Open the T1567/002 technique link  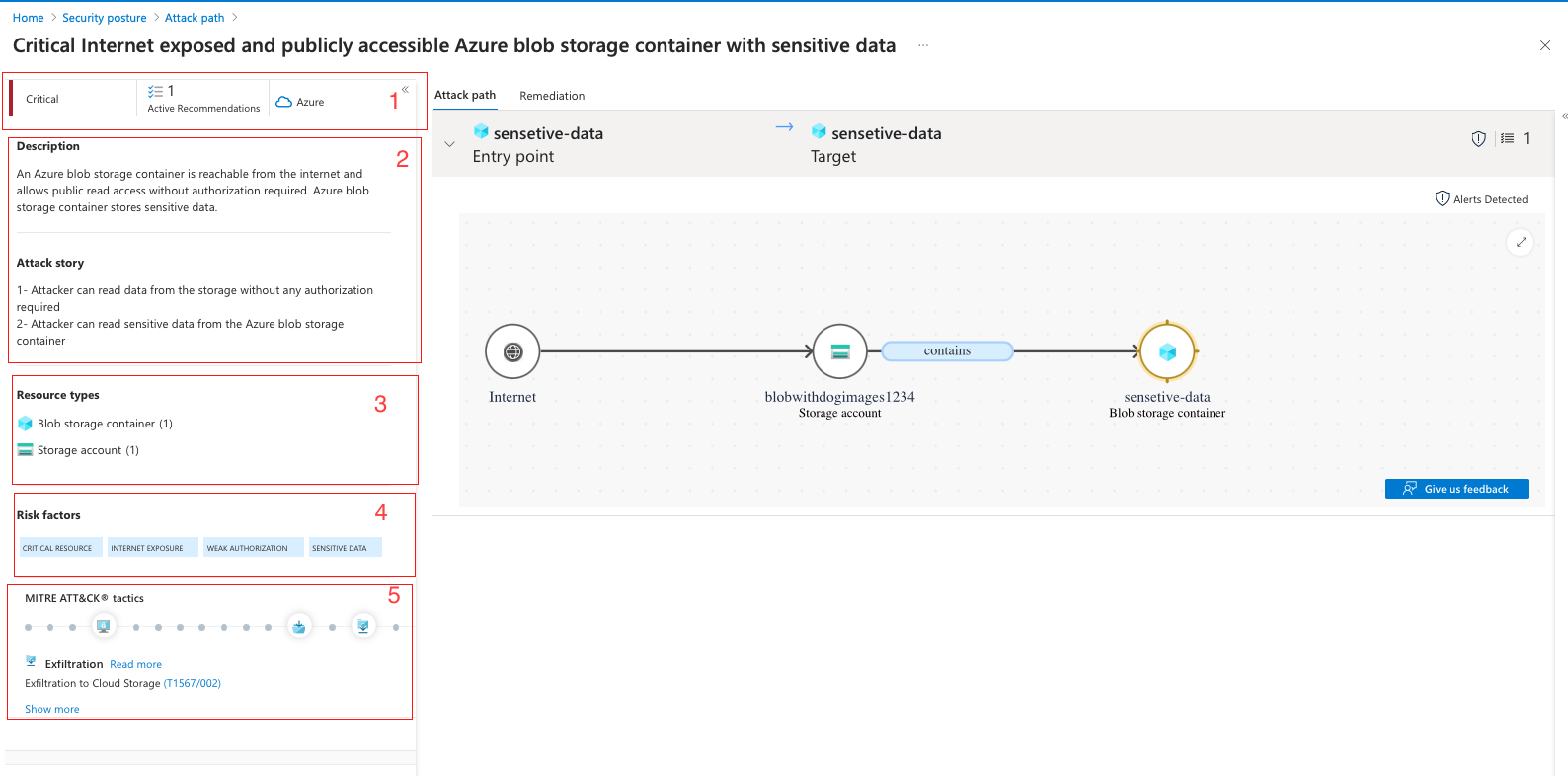coord(192,682)
